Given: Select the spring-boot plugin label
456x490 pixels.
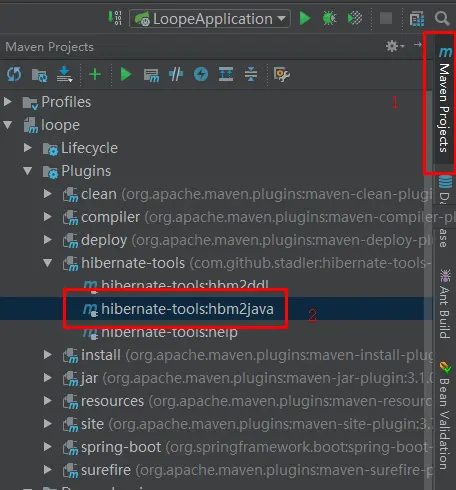Looking at the screenshot, I should point(121,448).
